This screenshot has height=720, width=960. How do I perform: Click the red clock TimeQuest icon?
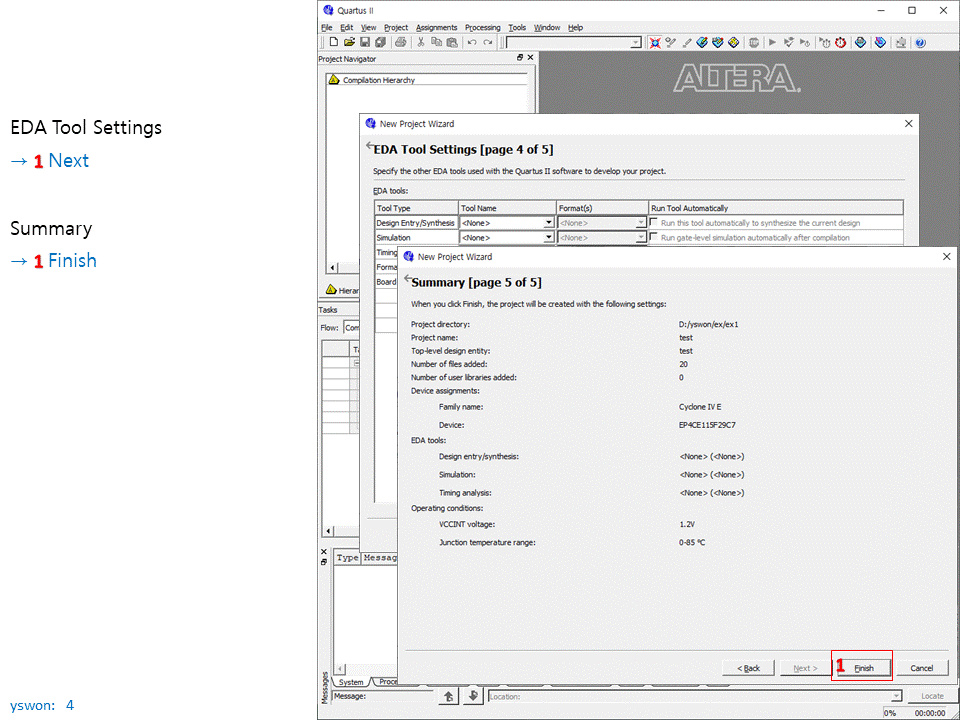[x=841, y=42]
